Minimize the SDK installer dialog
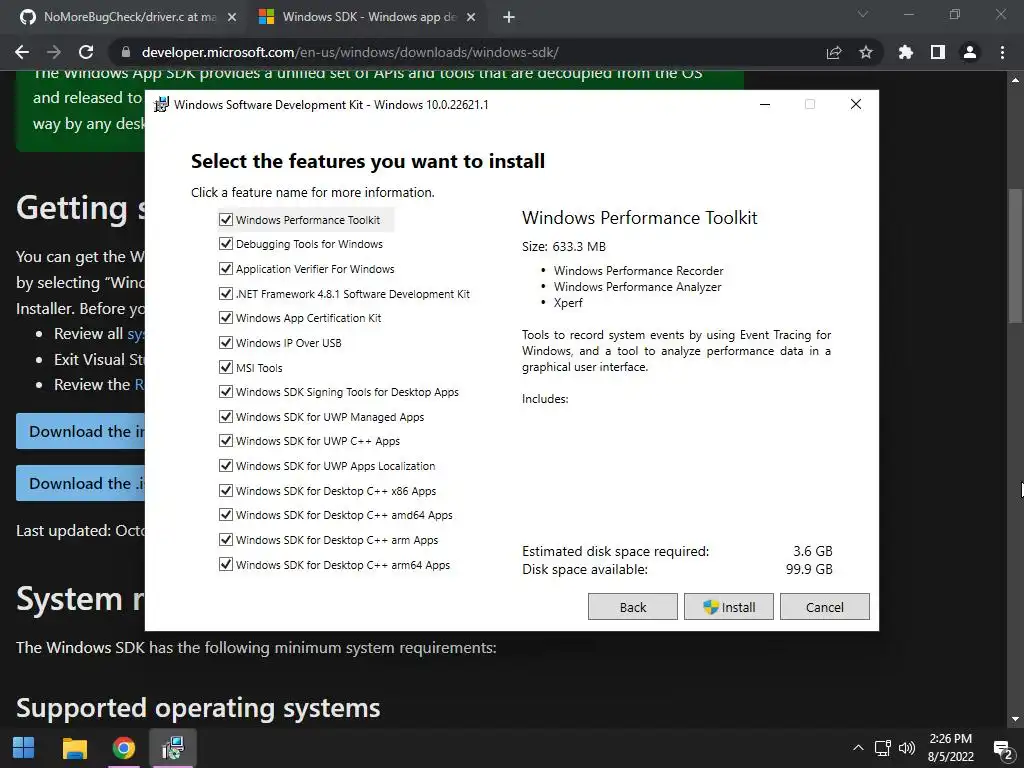This screenshot has height=768, width=1024. click(765, 104)
